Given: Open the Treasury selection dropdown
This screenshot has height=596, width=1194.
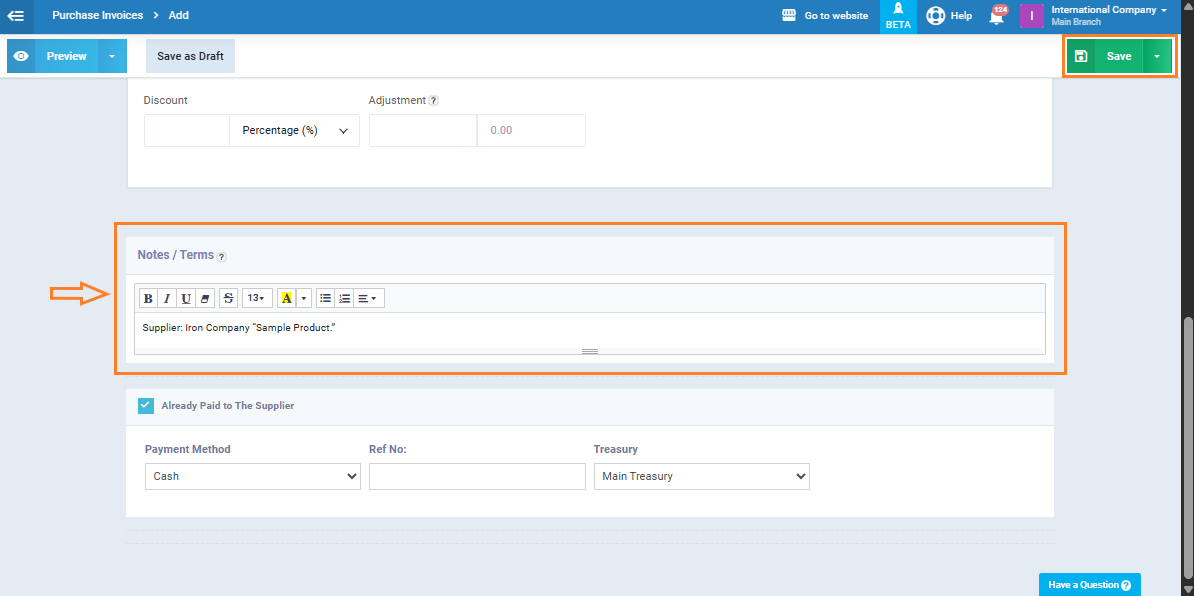Looking at the screenshot, I should (701, 477).
